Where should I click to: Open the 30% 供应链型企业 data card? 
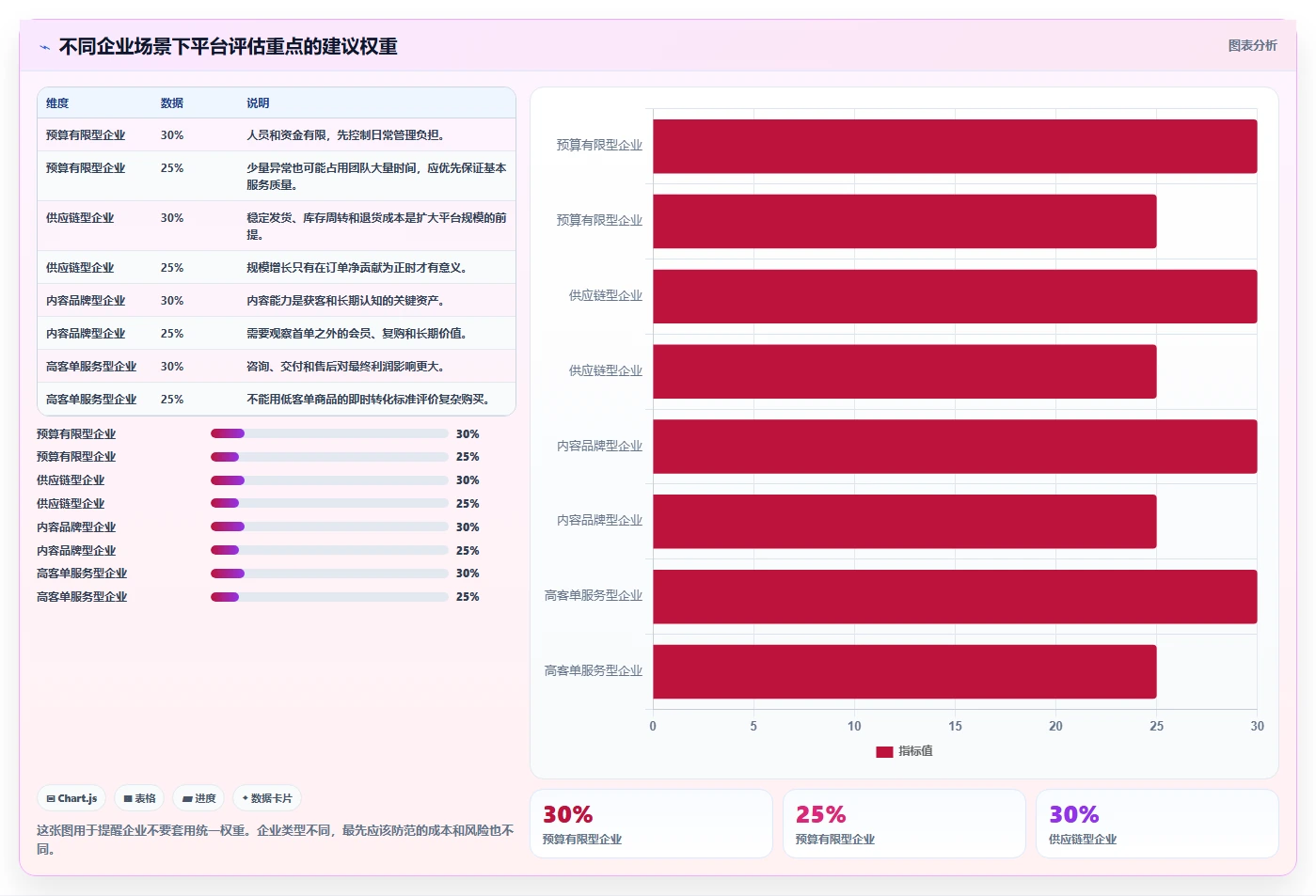click(x=1157, y=824)
